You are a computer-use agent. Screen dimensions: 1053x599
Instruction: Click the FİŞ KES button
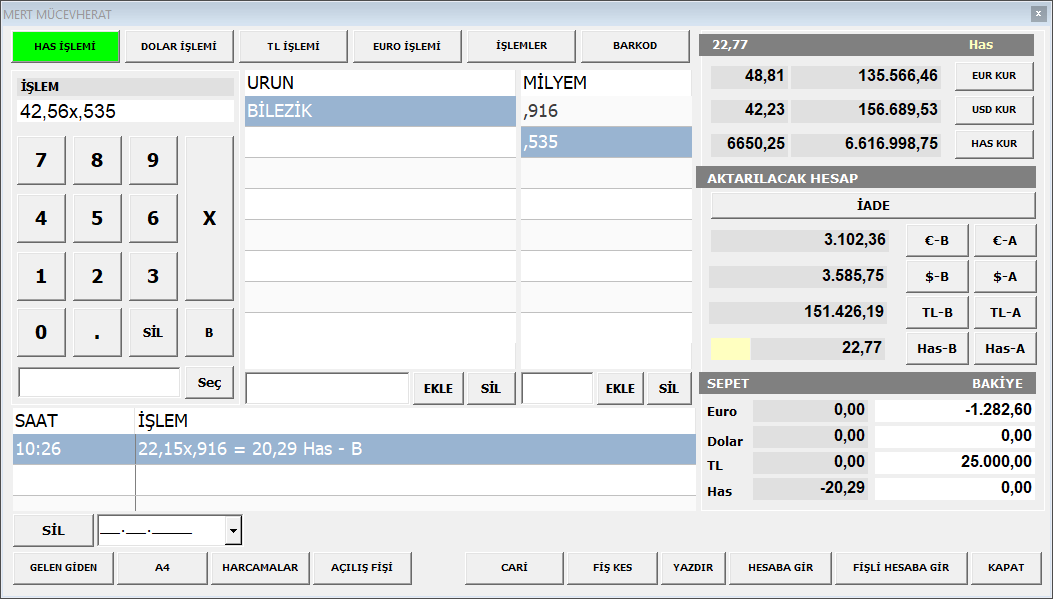click(613, 568)
